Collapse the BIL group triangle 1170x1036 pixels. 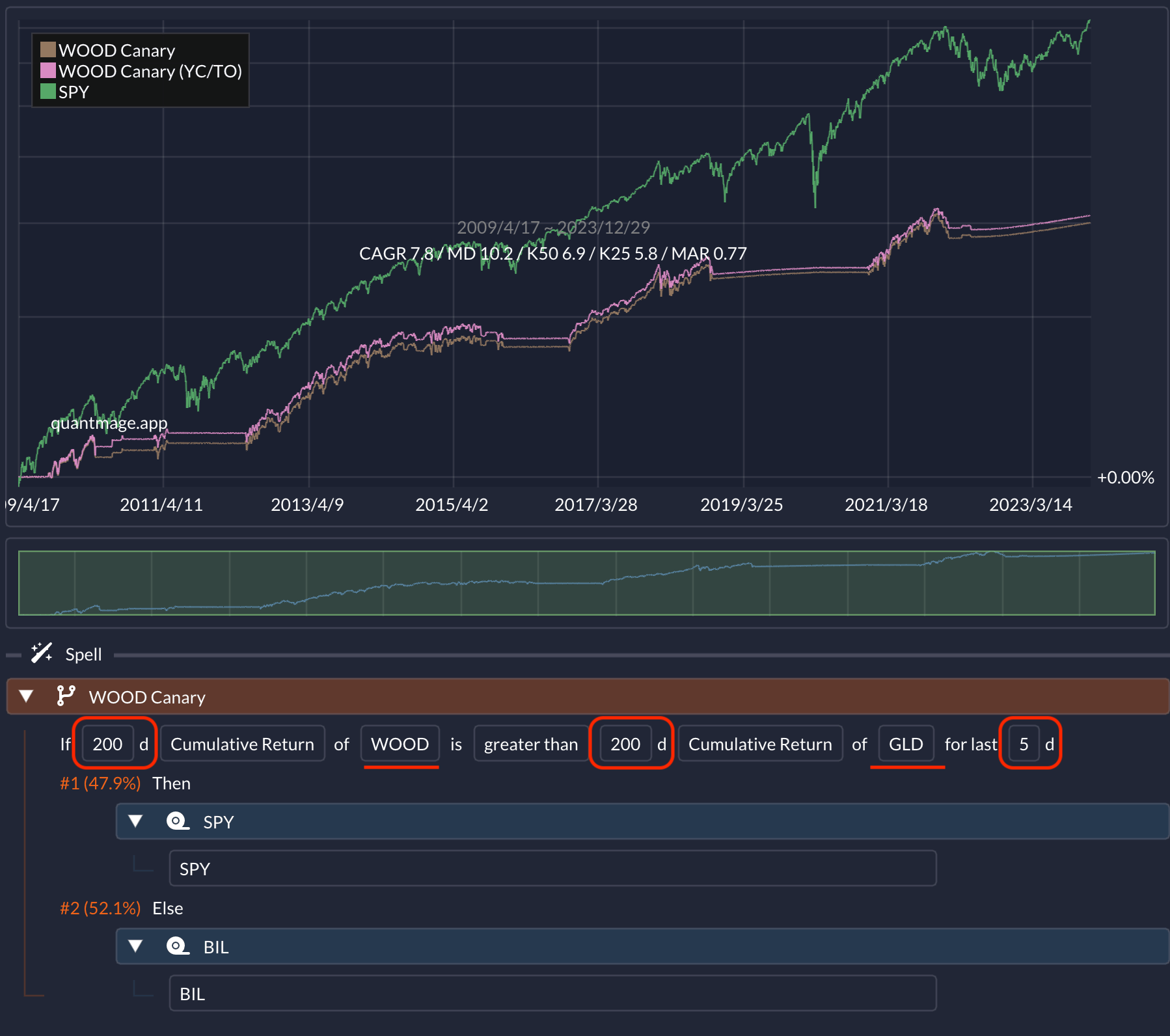135,946
